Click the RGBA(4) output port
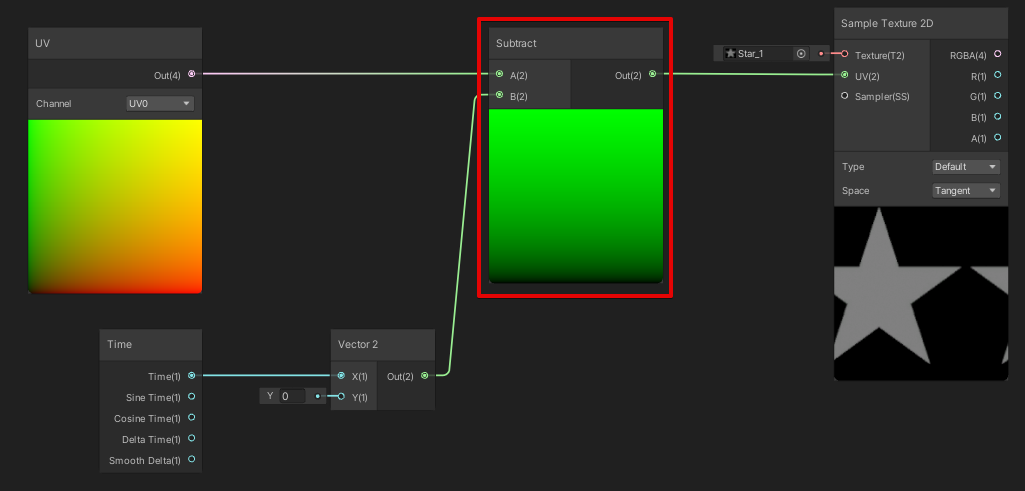Viewport: 1025px width, 491px height. [998, 54]
